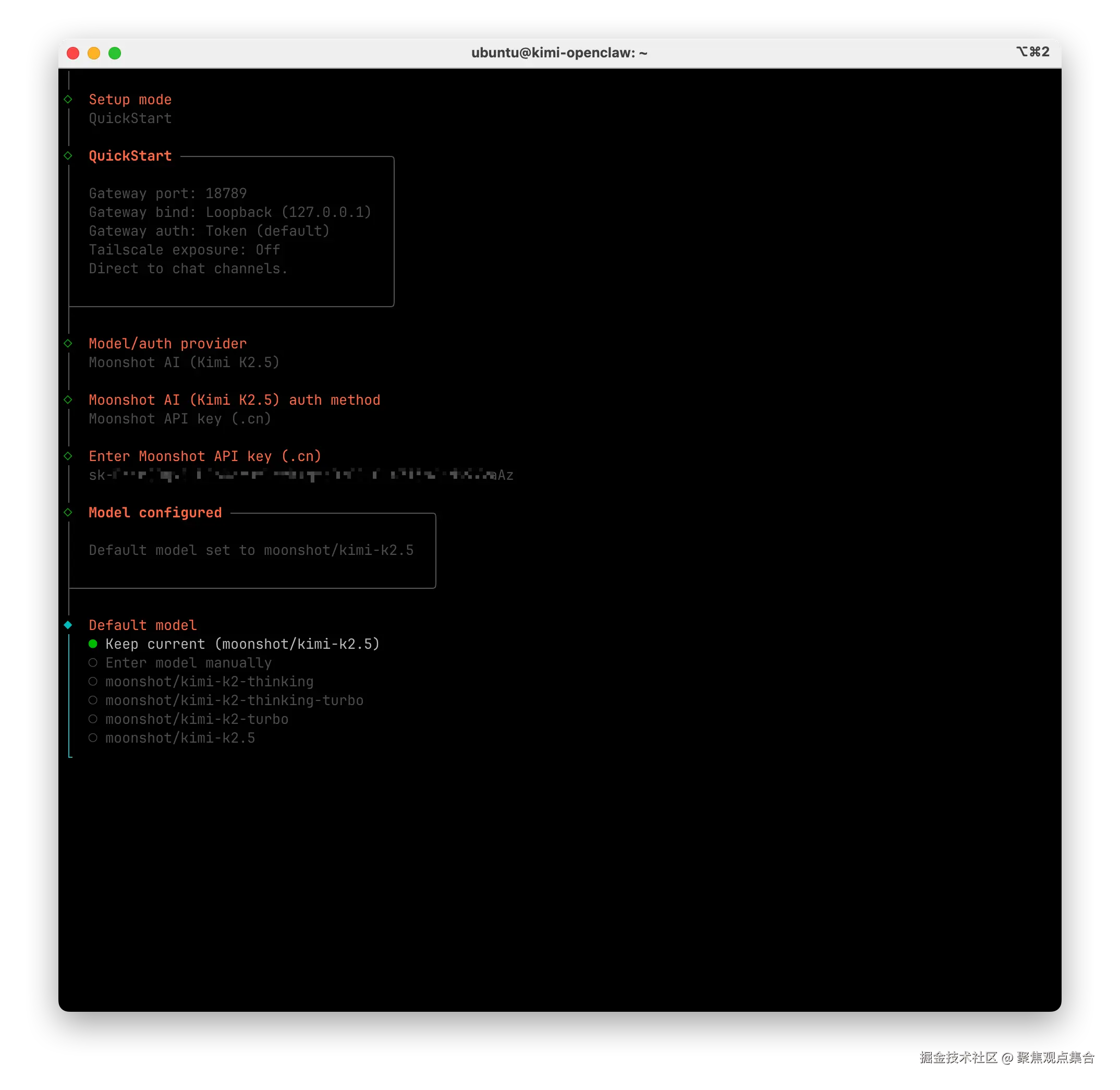
Task: Click the Default model set to moonshot/kimi-k2.5 text
Action: point(251,550)
